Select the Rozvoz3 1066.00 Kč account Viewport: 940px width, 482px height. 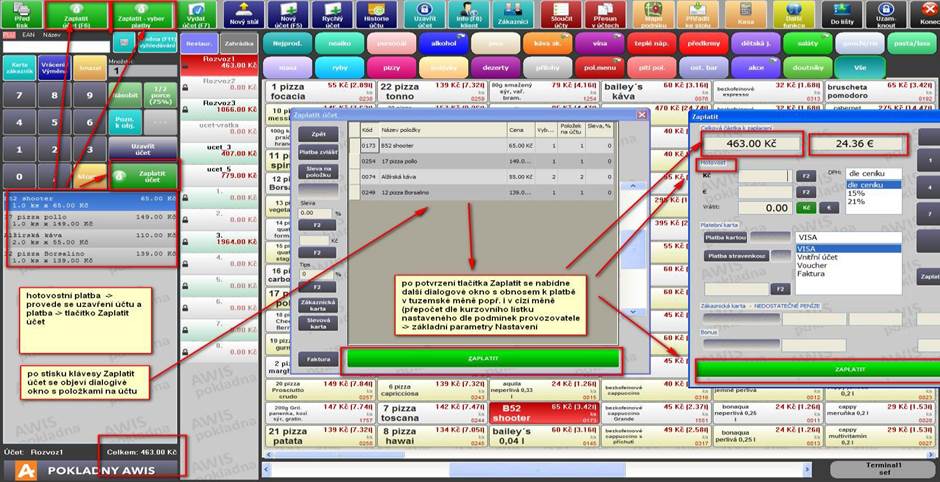tap(219, 106)
